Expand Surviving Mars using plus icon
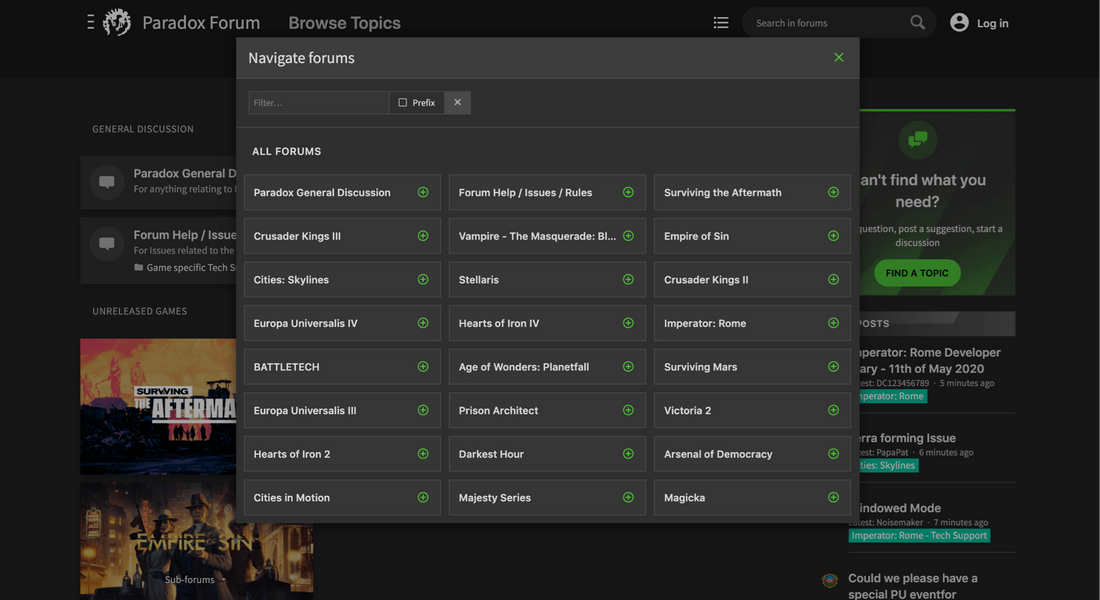Viewport: 1100px width, 600px height. (x=833, y=367)
